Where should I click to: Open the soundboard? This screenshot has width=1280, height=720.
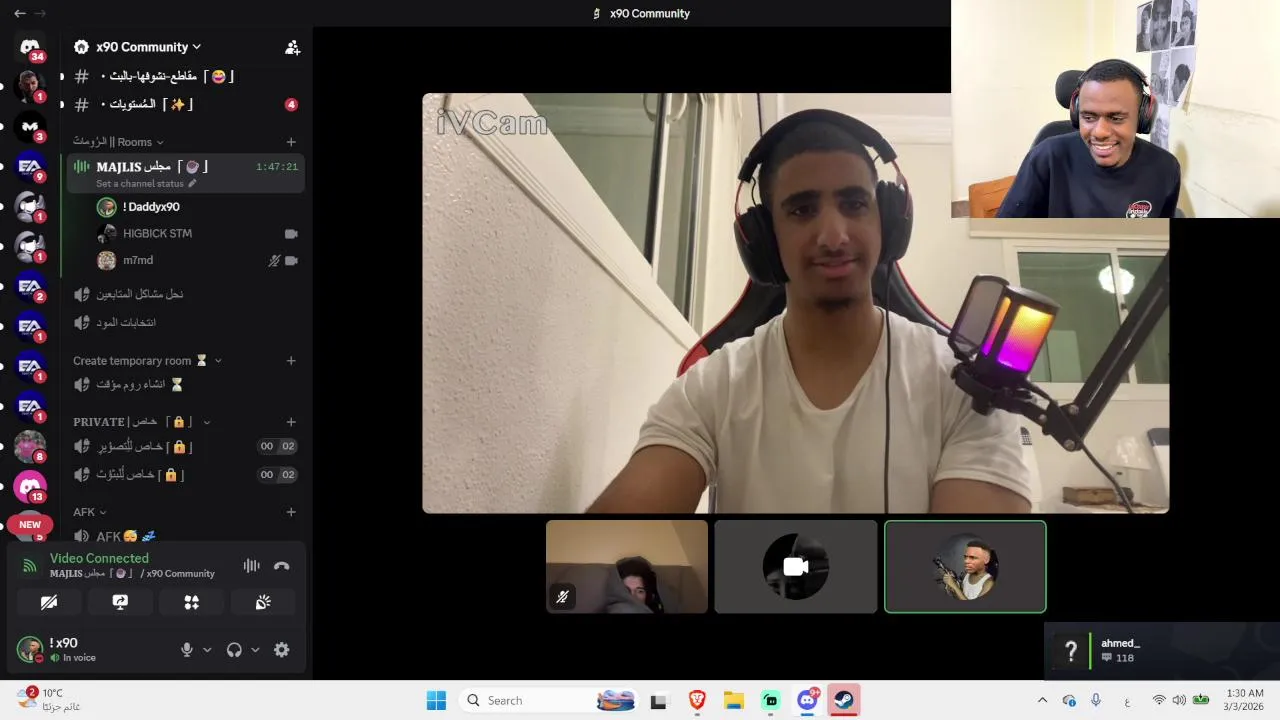click(264, 602)
